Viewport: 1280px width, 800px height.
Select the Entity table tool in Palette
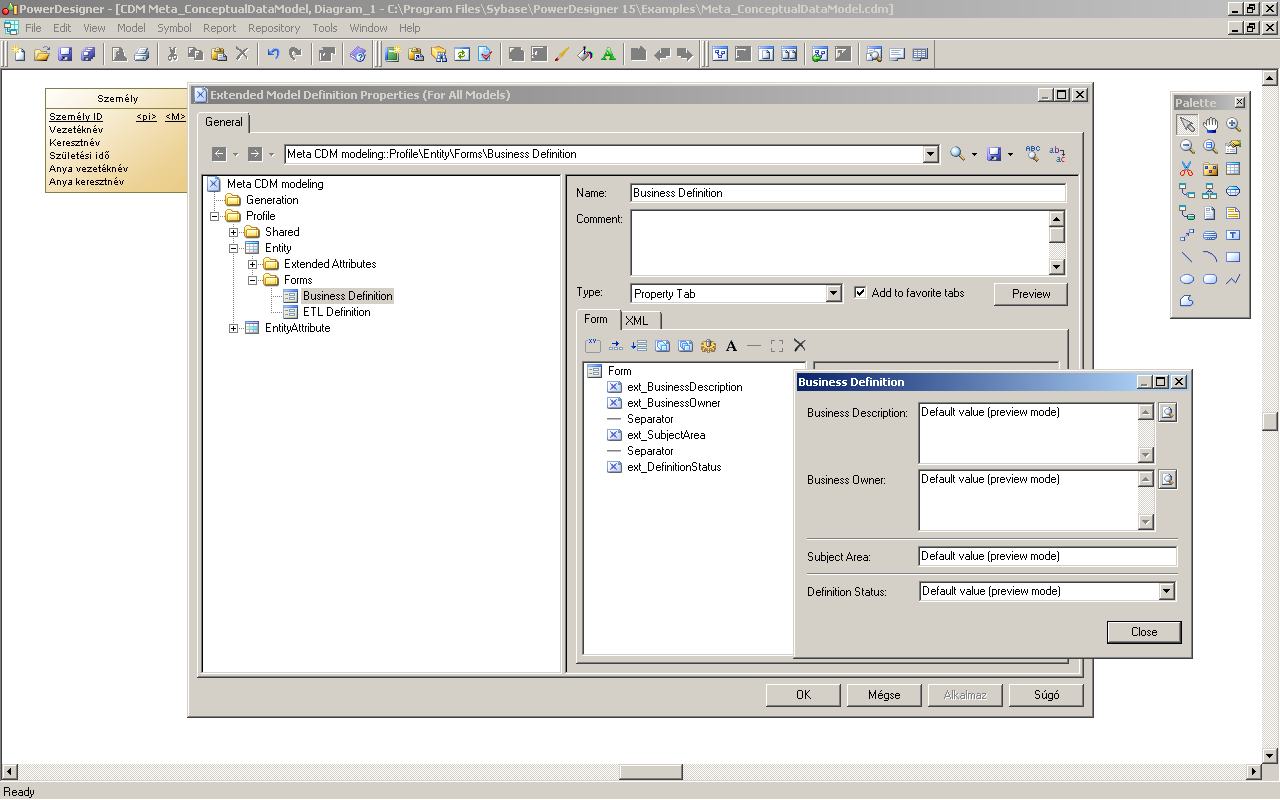pos(1233,169)
